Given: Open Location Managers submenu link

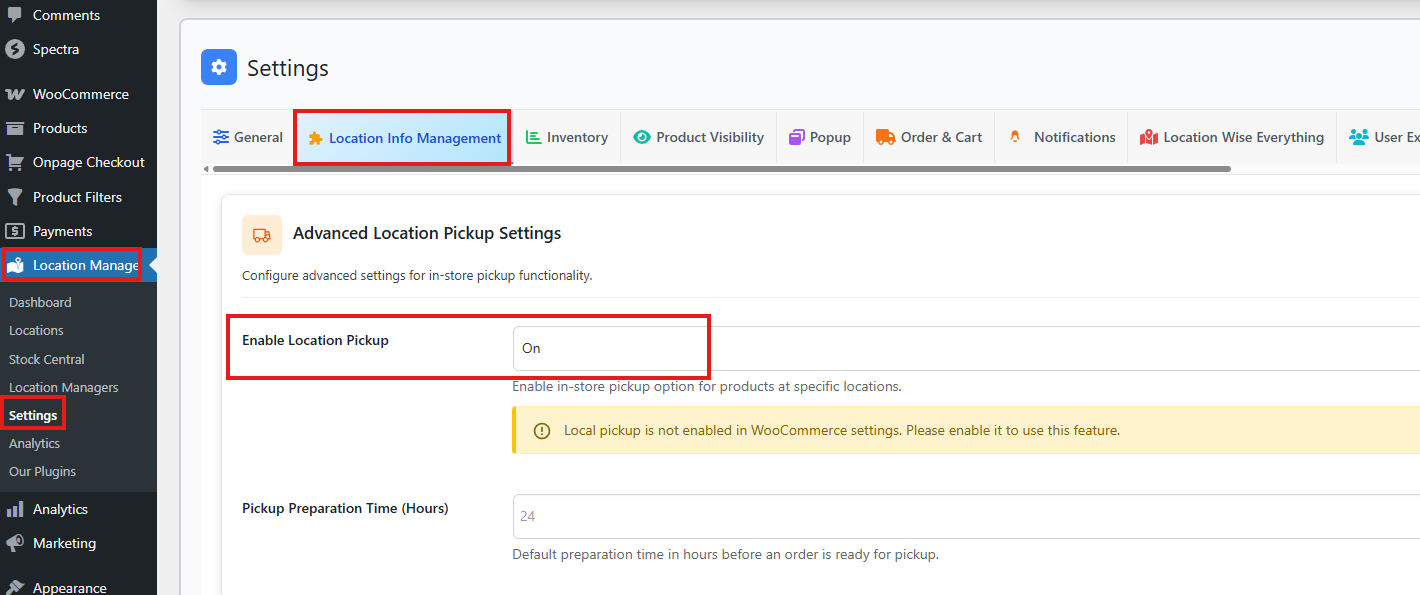Looking at the screenshot, I should click(x=63, y=387).
